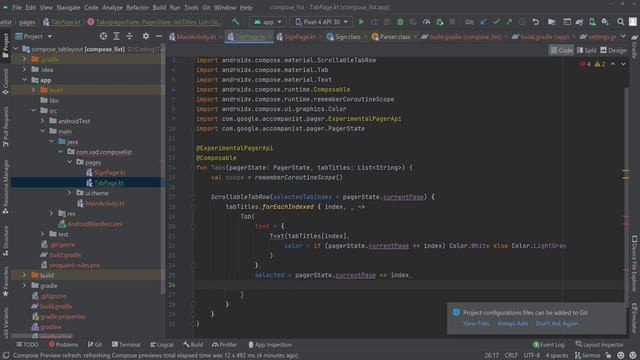
Task: Open Search Everywhere magnifier icon
Action: 620,22
